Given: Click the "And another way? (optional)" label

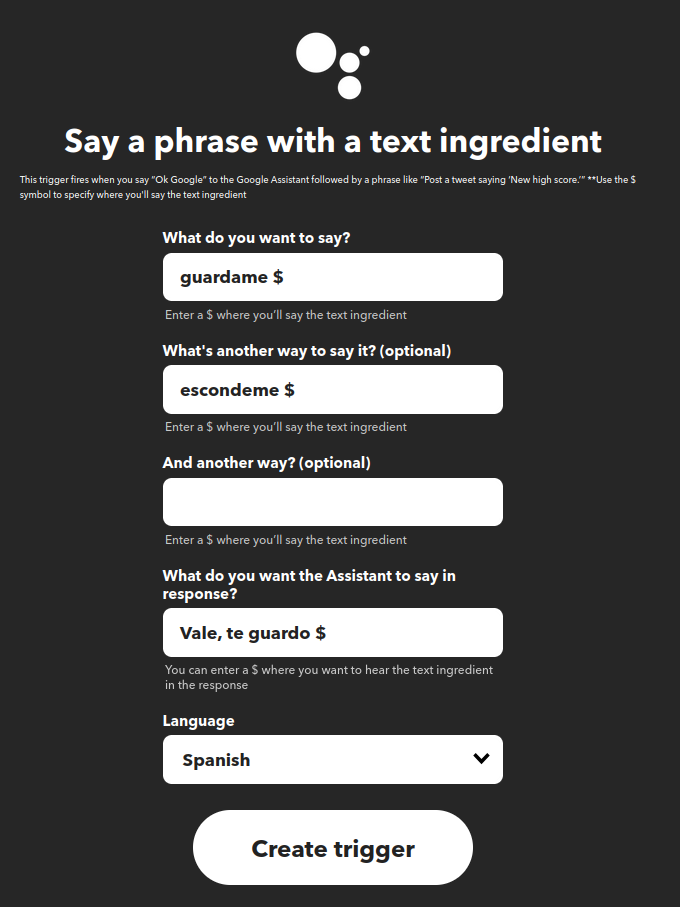Looking at the screenshot, I should click(266, 463).
